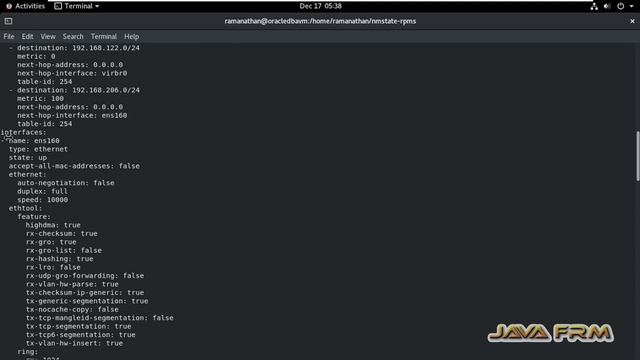Open the Help menu
Viewport: 640px width, 360px height.
tap(131, 37)
